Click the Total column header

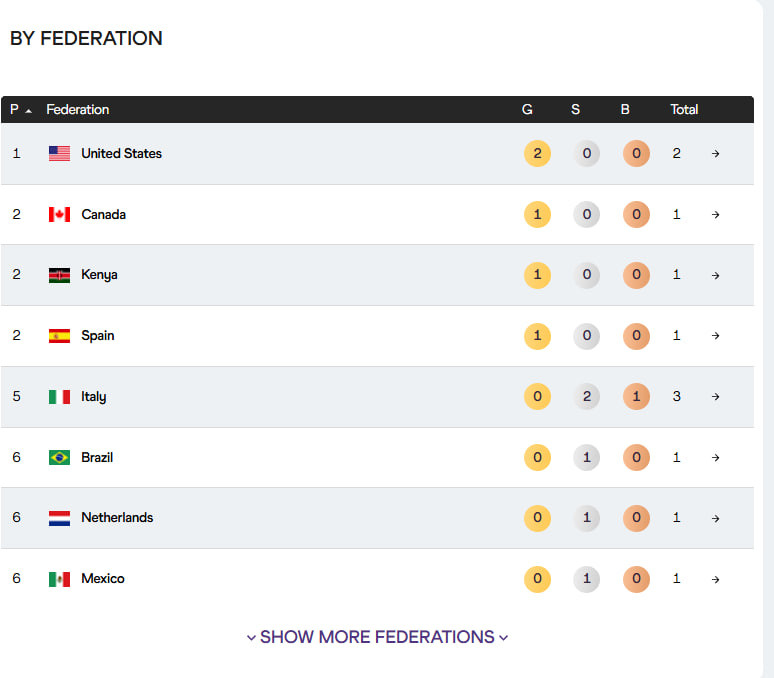coord(684,110)
